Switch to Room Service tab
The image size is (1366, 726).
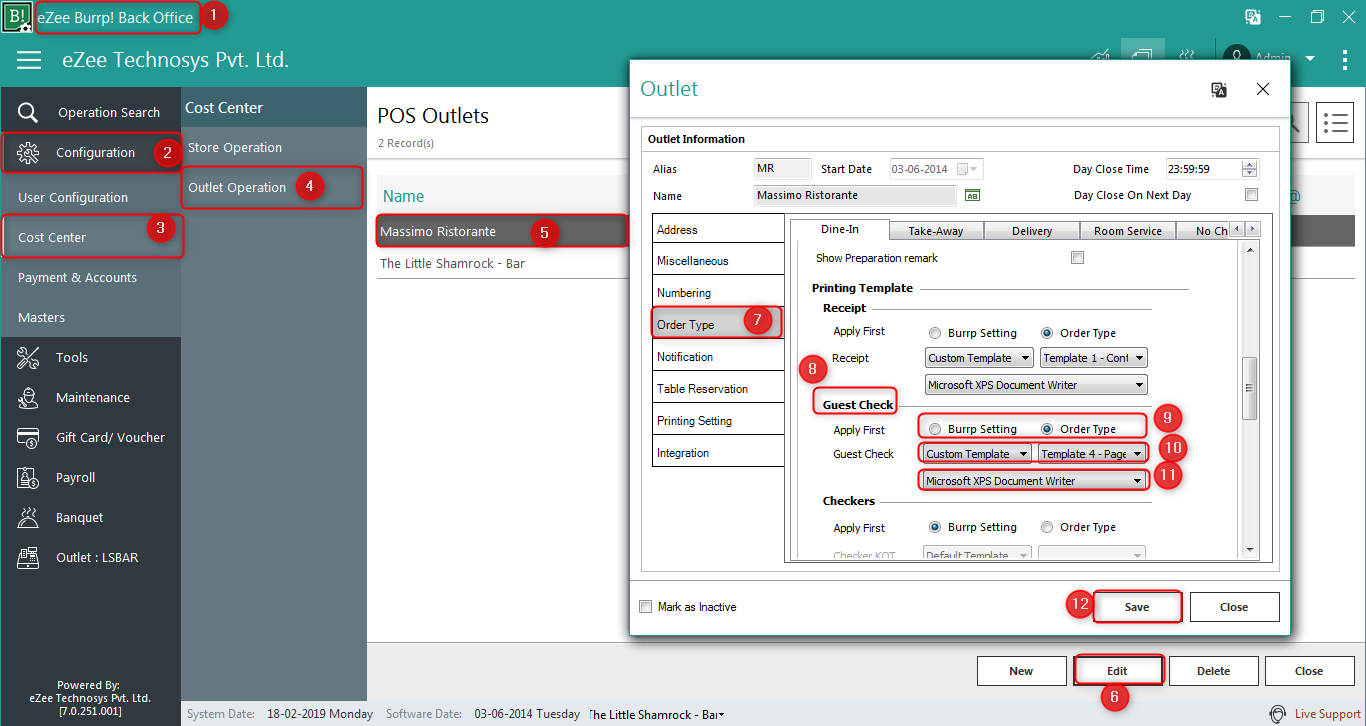pos(1128,231)
